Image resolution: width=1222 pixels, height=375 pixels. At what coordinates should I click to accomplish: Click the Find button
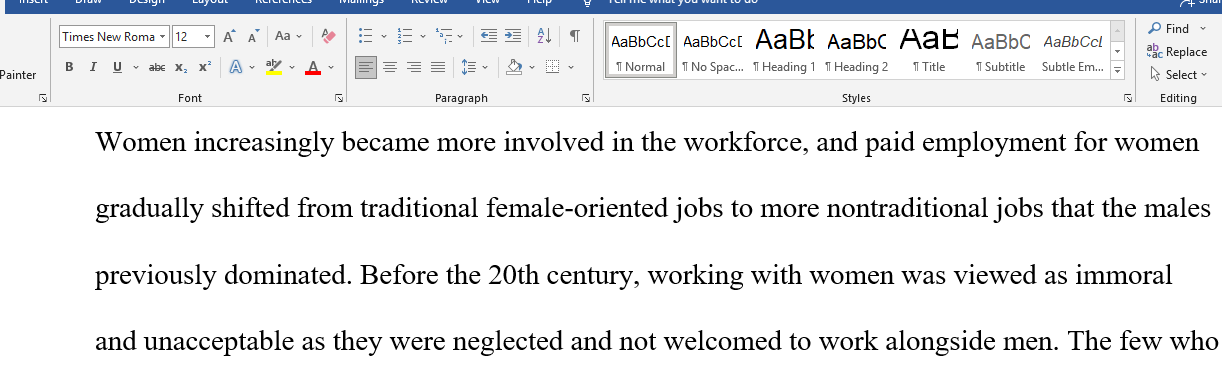pos(1168,28)
